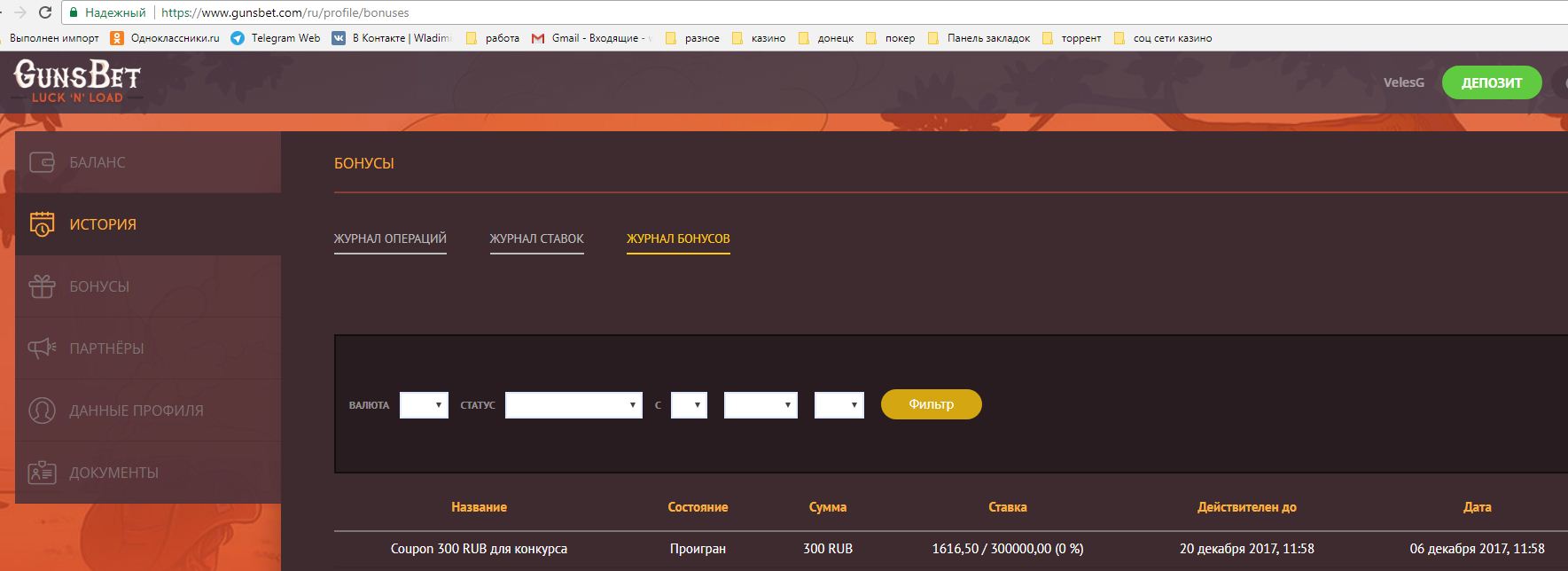Open the Telegram Web bookmark
The image size is (1568, 571).
[276, 38]
